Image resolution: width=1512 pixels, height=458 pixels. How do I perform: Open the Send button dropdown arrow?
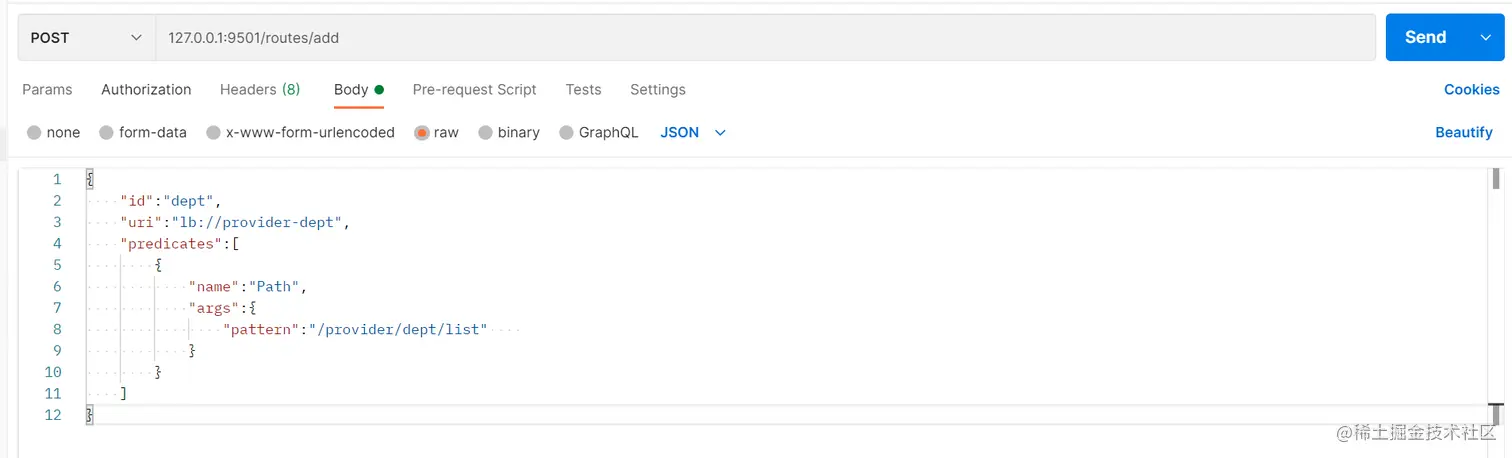click(x=1485, y=38)
